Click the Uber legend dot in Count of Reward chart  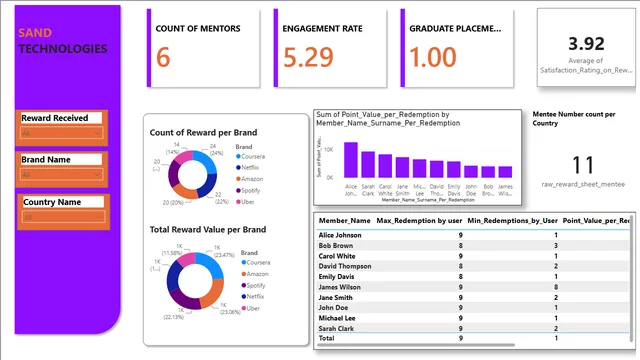pos(238,202)
